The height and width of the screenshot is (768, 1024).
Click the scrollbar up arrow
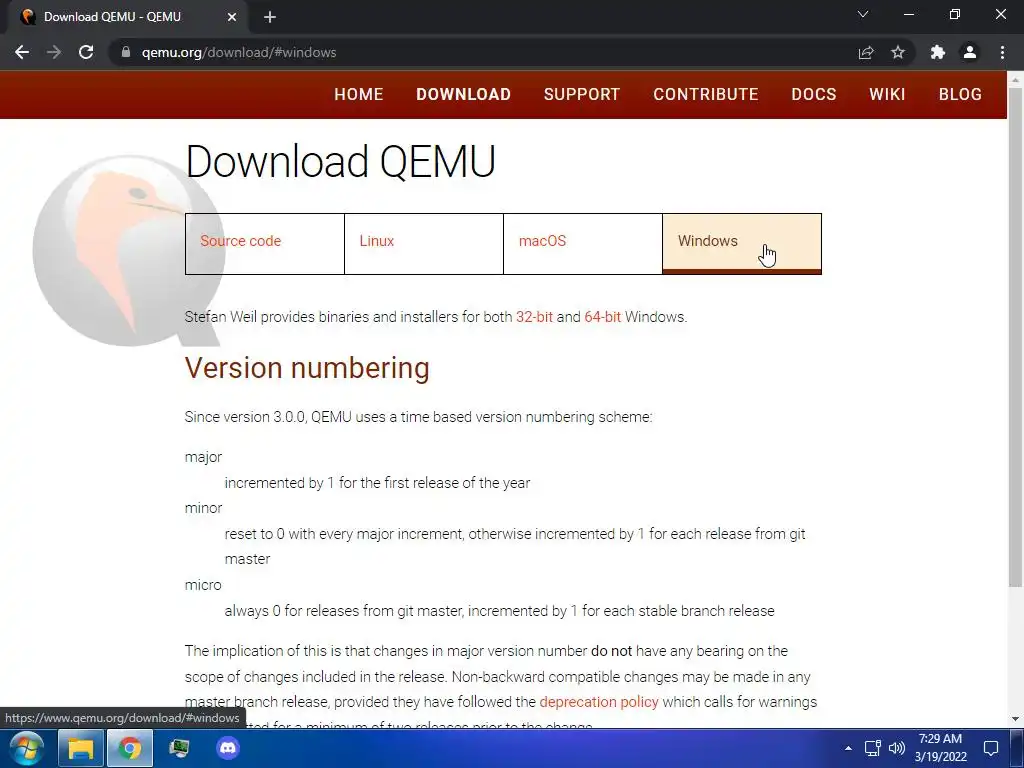[x=1015, y=80]
